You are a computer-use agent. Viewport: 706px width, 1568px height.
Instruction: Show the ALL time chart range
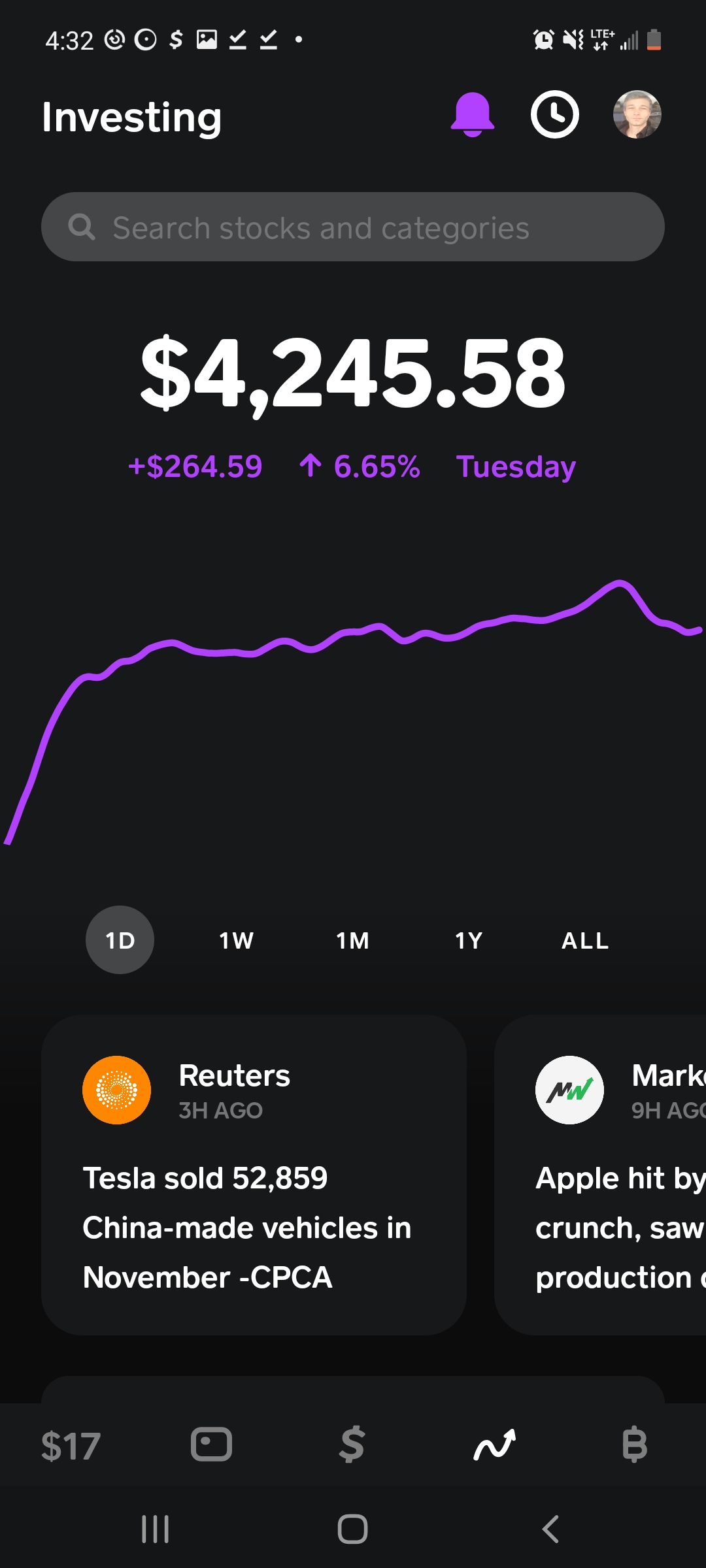click(x=585, y=940)
